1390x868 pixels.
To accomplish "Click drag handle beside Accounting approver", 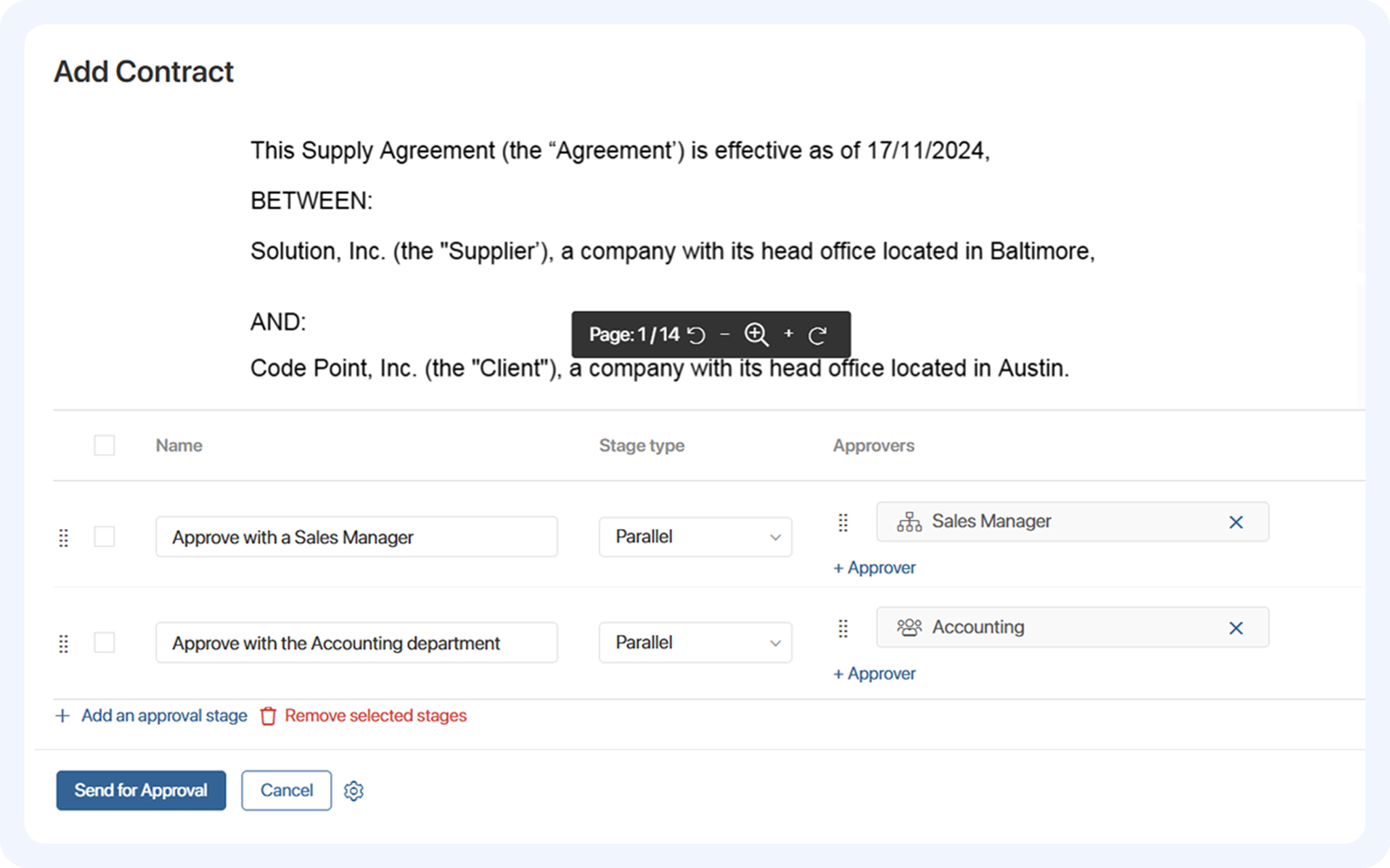I will (843, 629).
